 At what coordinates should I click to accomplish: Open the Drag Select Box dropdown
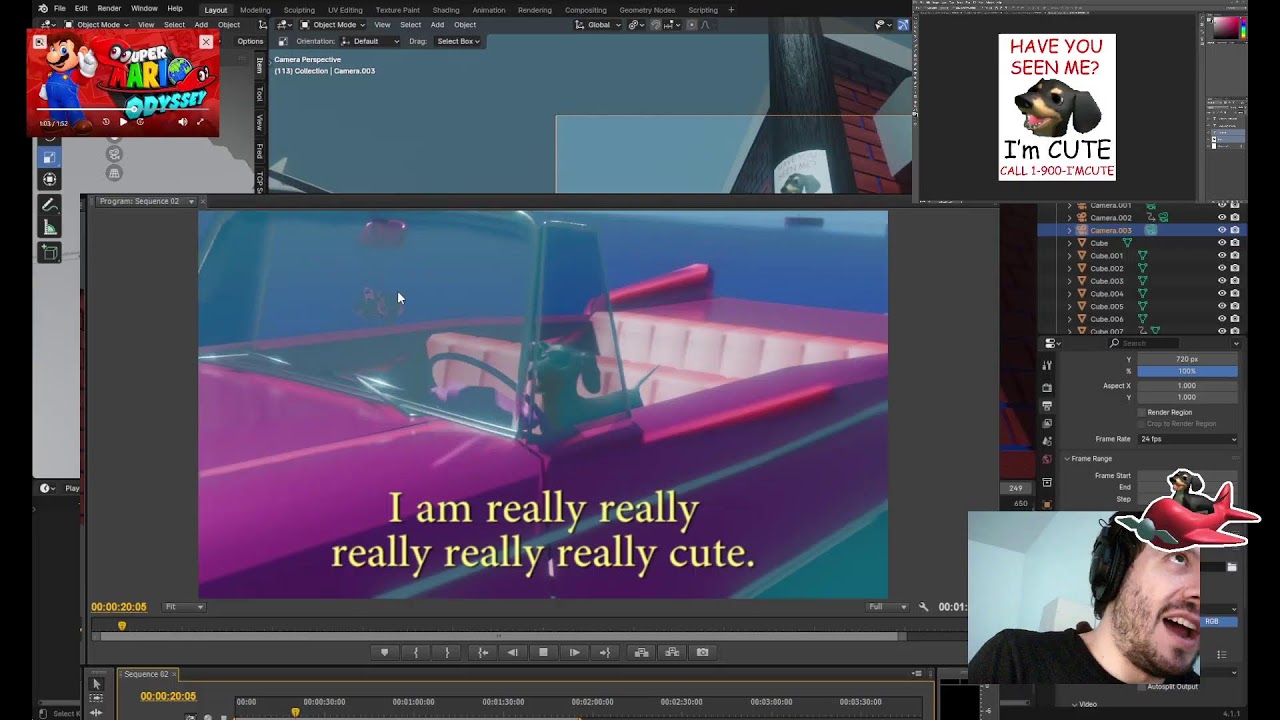(459, 41)
